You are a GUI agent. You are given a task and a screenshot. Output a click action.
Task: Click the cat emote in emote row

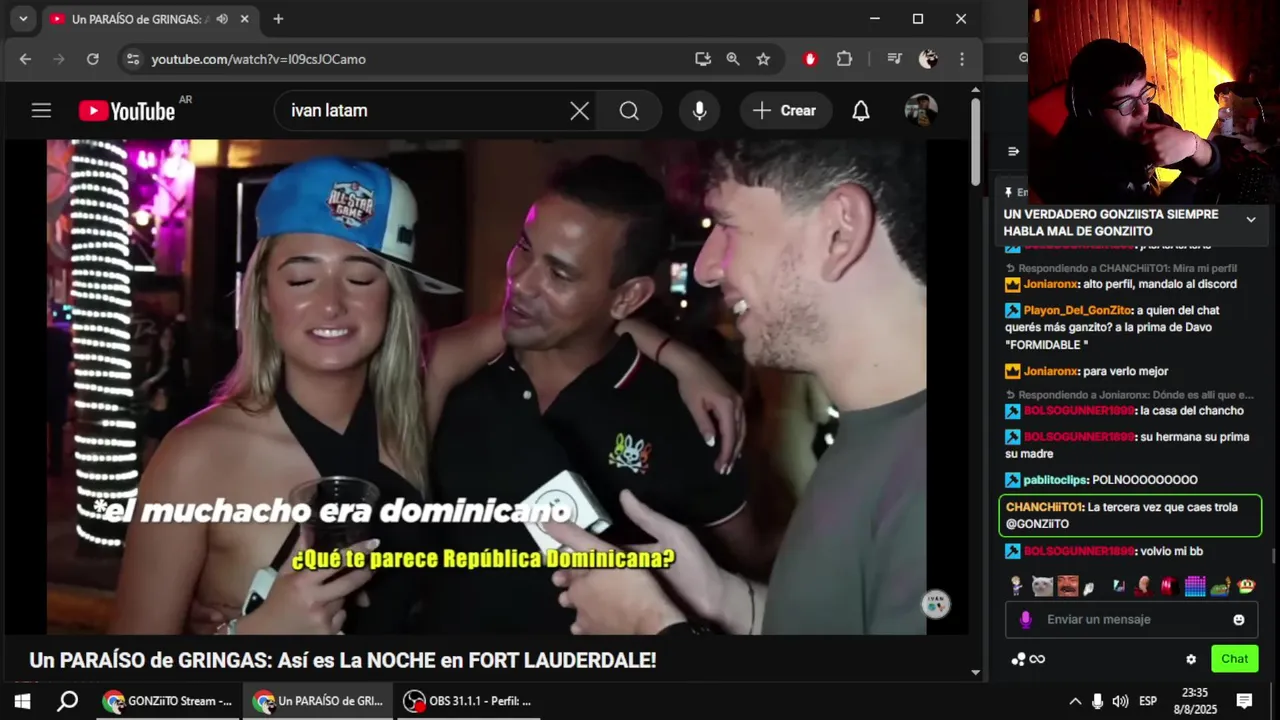click(x=1042, y=586)
